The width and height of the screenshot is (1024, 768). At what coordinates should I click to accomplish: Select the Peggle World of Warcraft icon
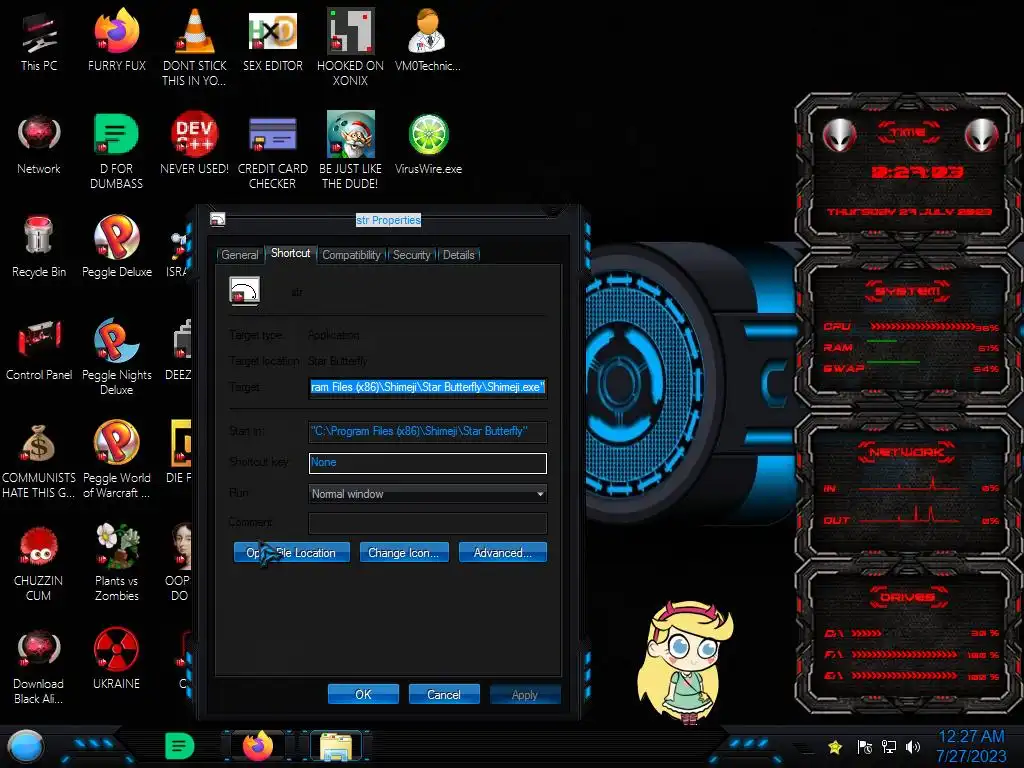(x=116, y=460)
